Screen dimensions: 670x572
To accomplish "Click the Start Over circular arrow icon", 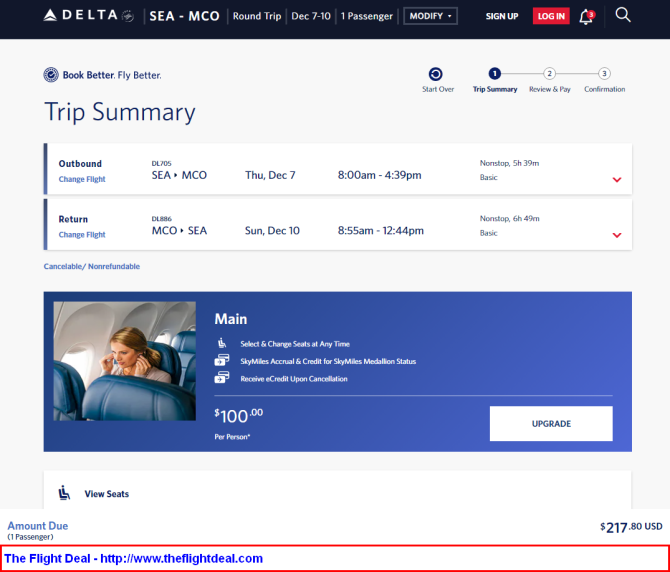I will (x=435, y=74).
